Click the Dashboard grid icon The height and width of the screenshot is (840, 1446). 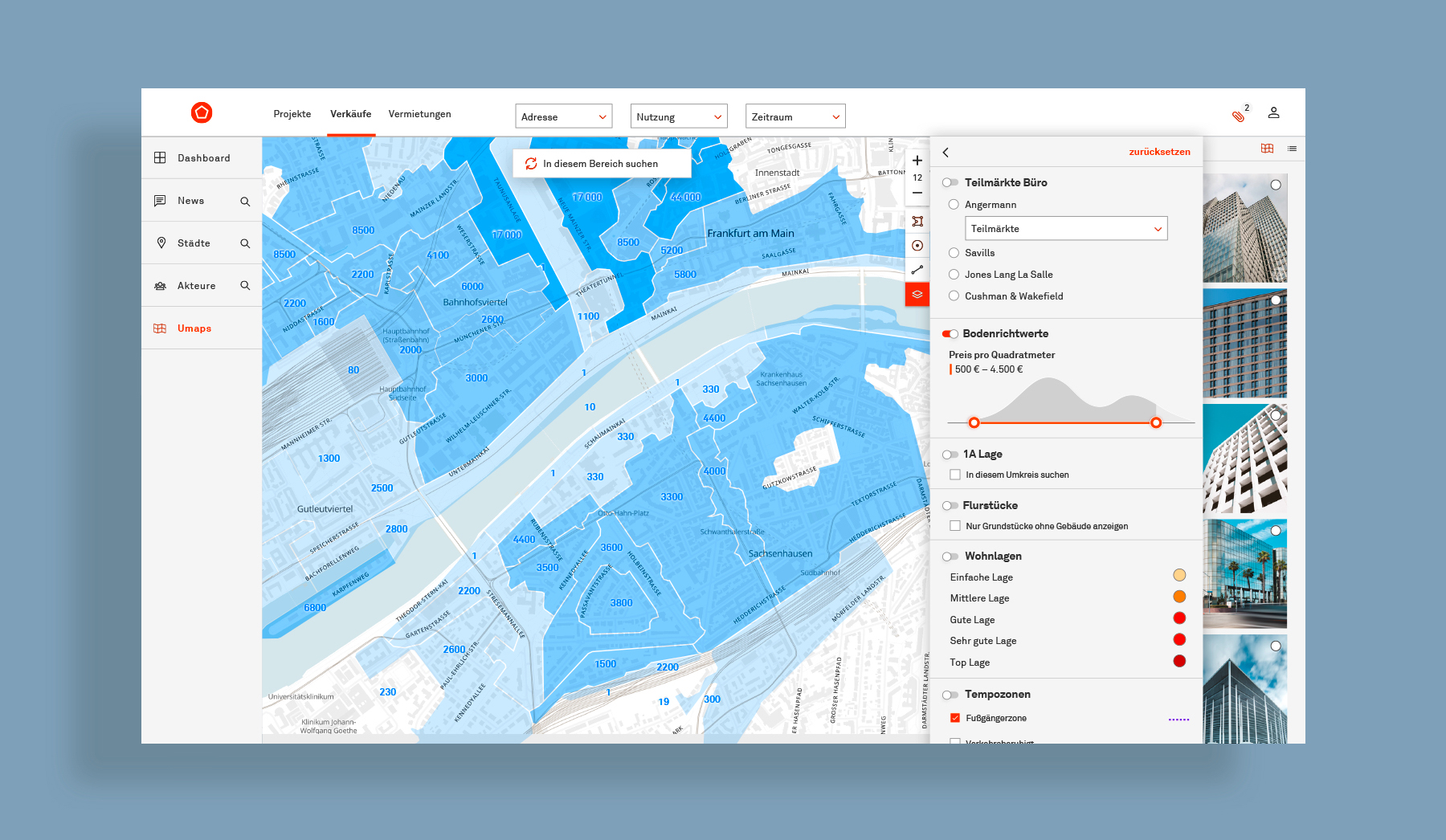[160, 157]
